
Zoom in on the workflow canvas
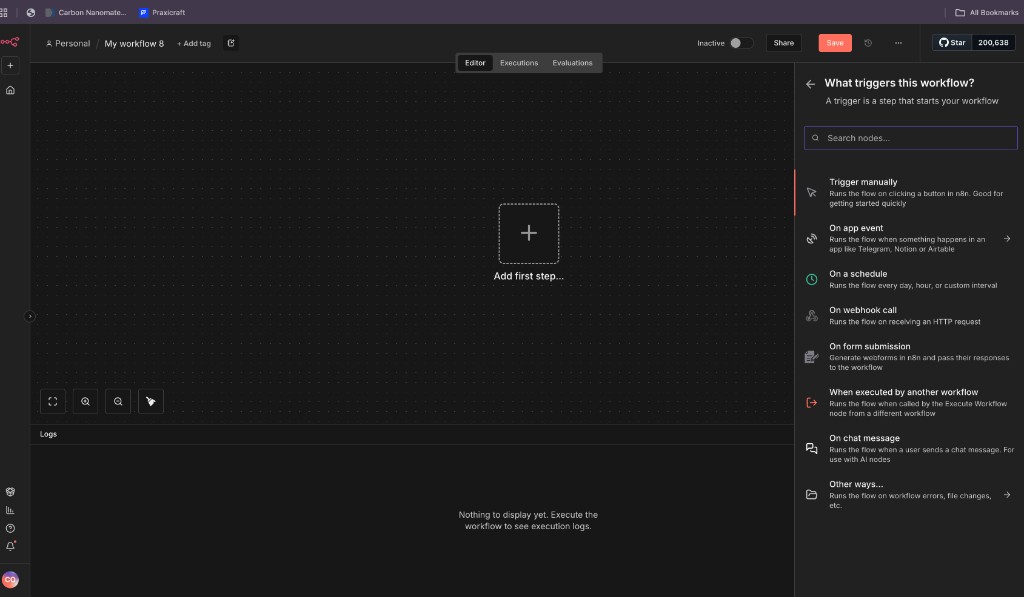86,402
